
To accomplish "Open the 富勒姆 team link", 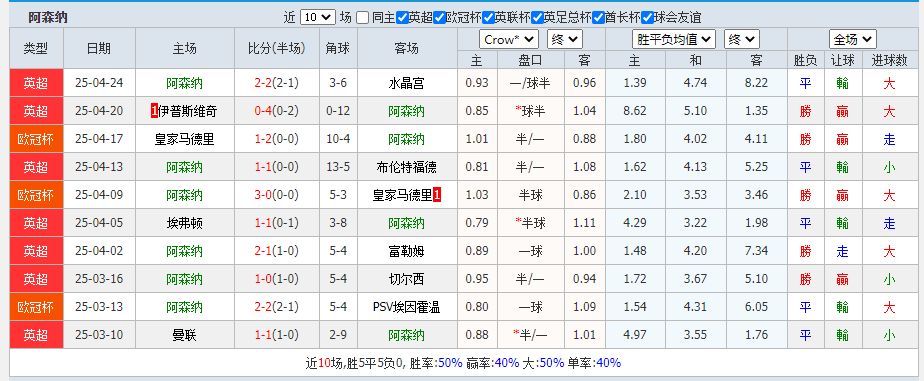I will [x=407, y=251].
